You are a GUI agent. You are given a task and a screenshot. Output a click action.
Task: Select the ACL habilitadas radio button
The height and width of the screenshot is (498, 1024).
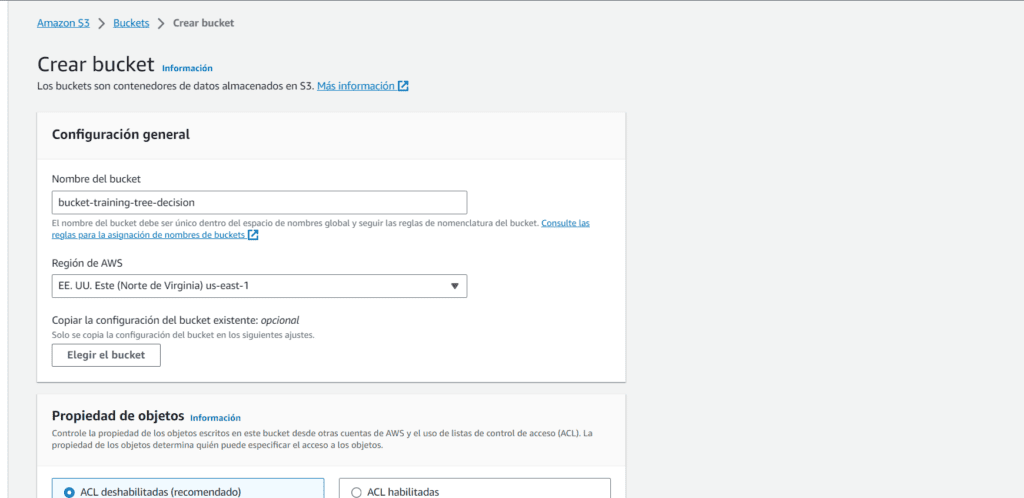357,491
